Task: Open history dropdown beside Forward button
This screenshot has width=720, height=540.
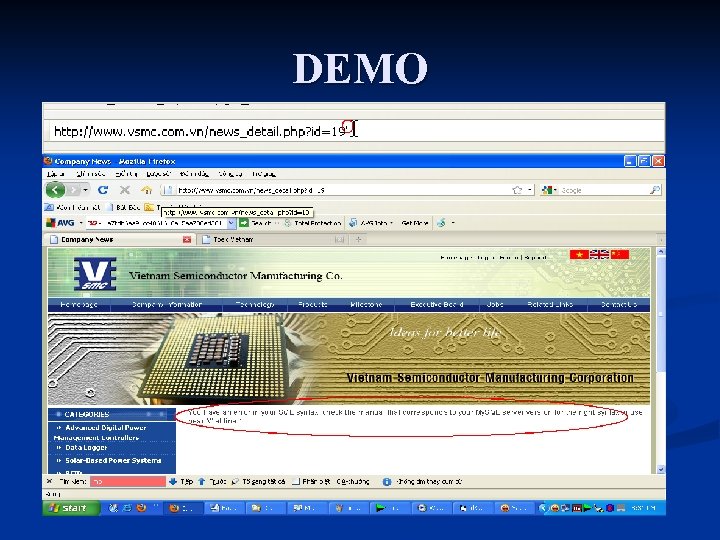Action: tap(86, 190)
